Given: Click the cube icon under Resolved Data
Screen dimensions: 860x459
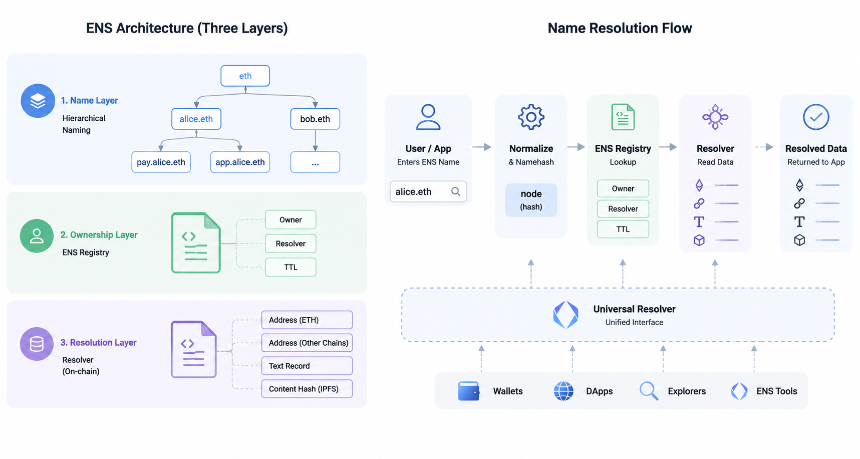Looking at the screenshot, I should coord(800,240).
